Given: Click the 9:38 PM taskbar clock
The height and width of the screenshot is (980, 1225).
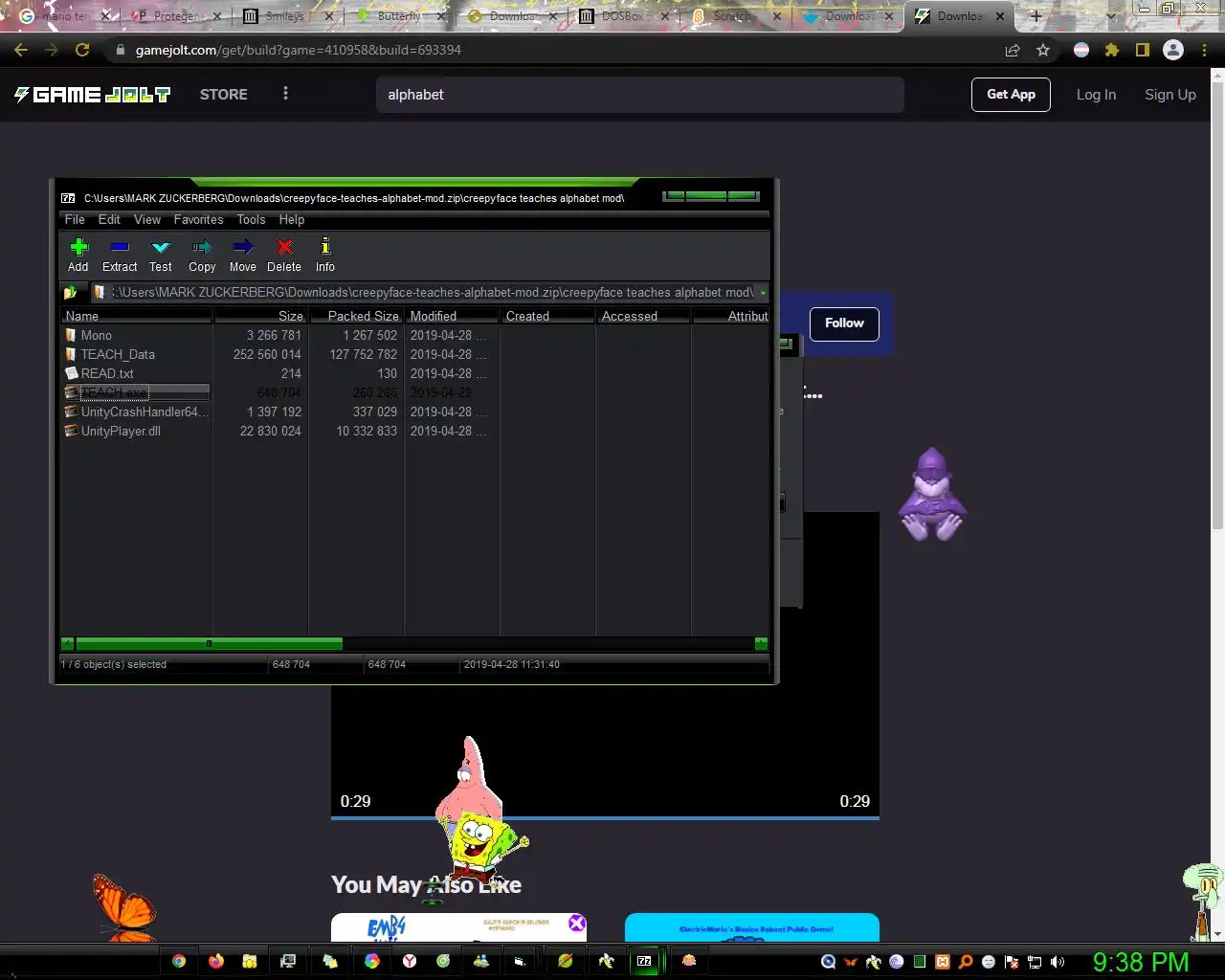Looking at the screenshot, I should point(1141,962).
